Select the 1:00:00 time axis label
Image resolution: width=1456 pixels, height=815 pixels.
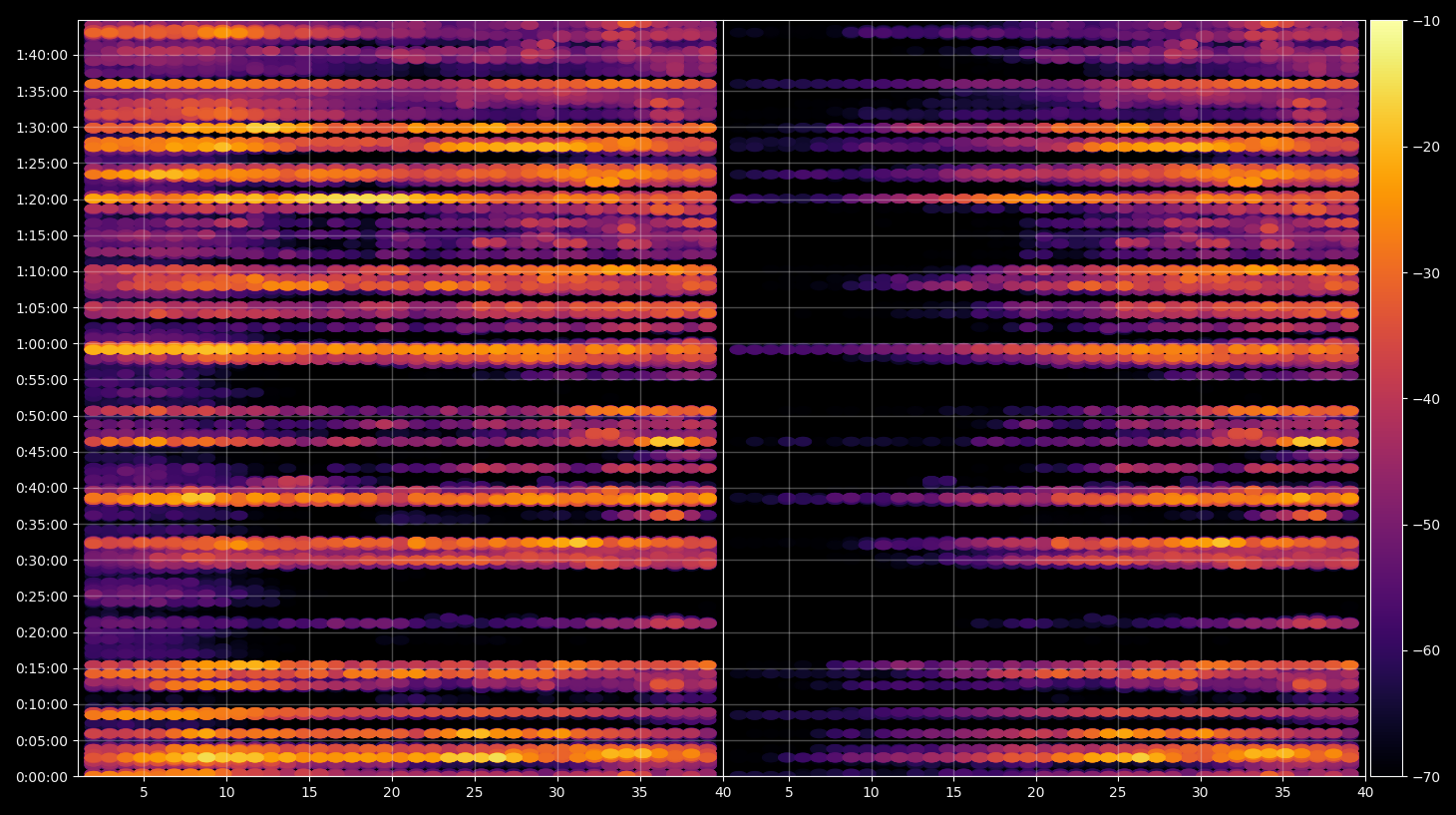point(42,344)
